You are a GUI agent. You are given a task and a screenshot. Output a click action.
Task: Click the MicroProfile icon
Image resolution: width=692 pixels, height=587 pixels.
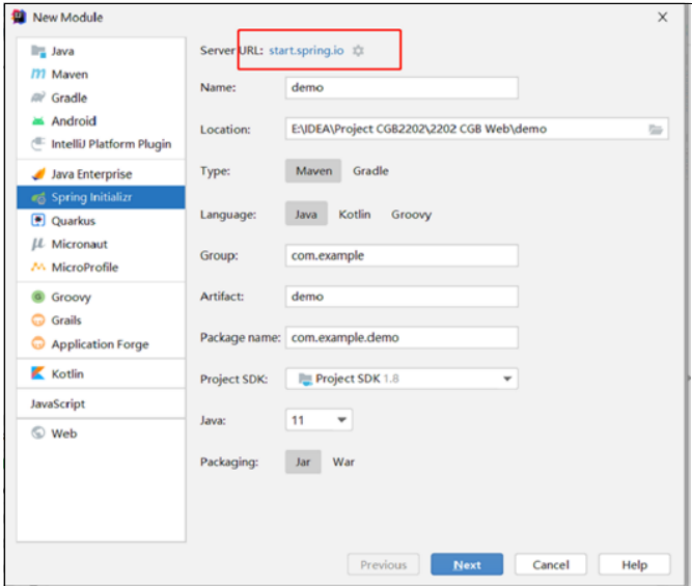pos(38,267)
